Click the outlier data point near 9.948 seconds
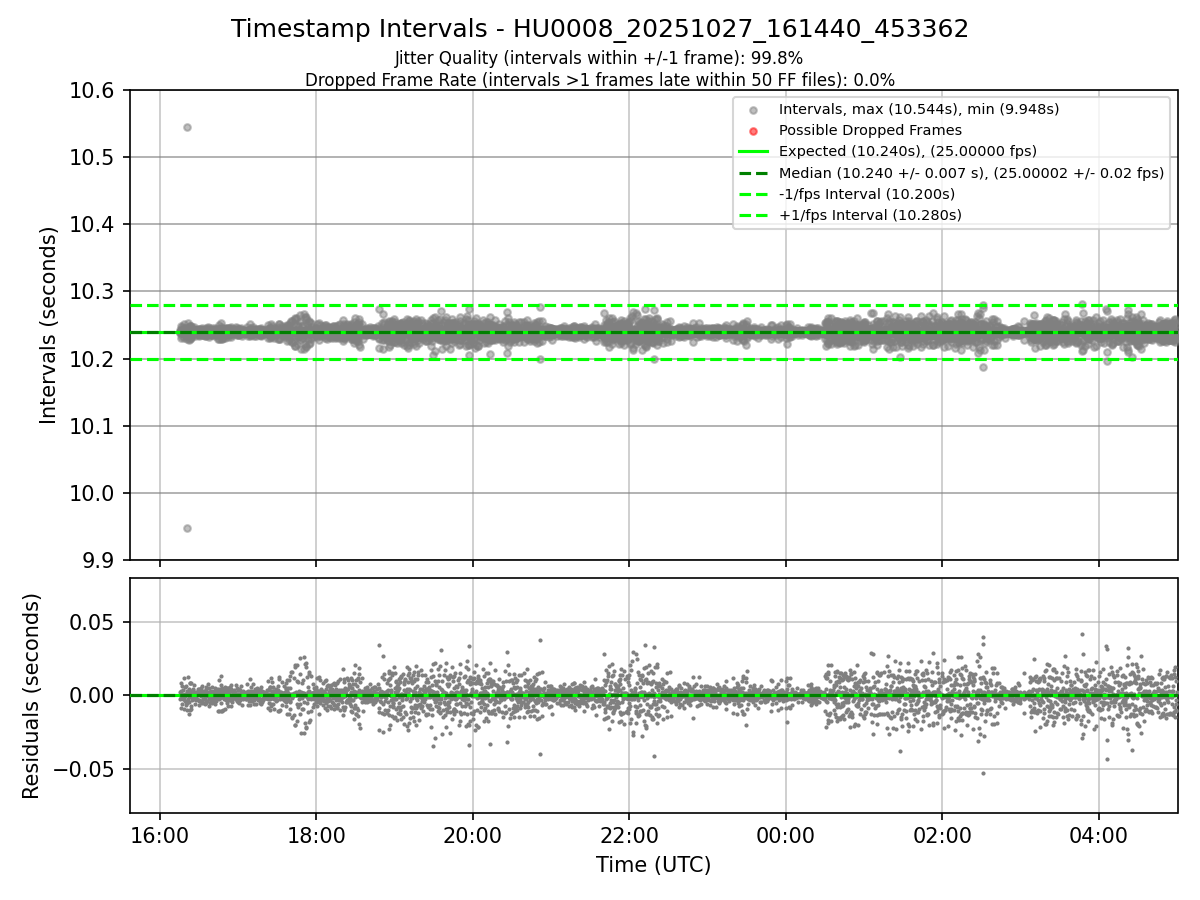1200x900 pixels. 187,528
